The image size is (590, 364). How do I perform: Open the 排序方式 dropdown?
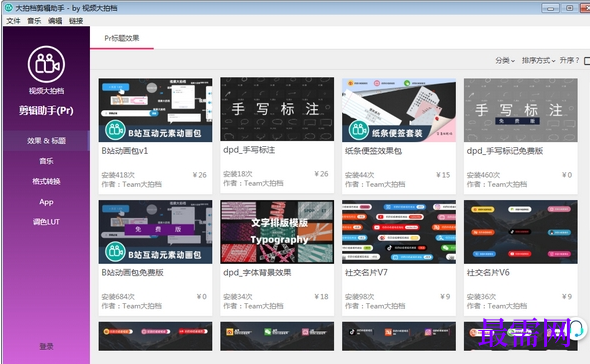pos(538,60)
